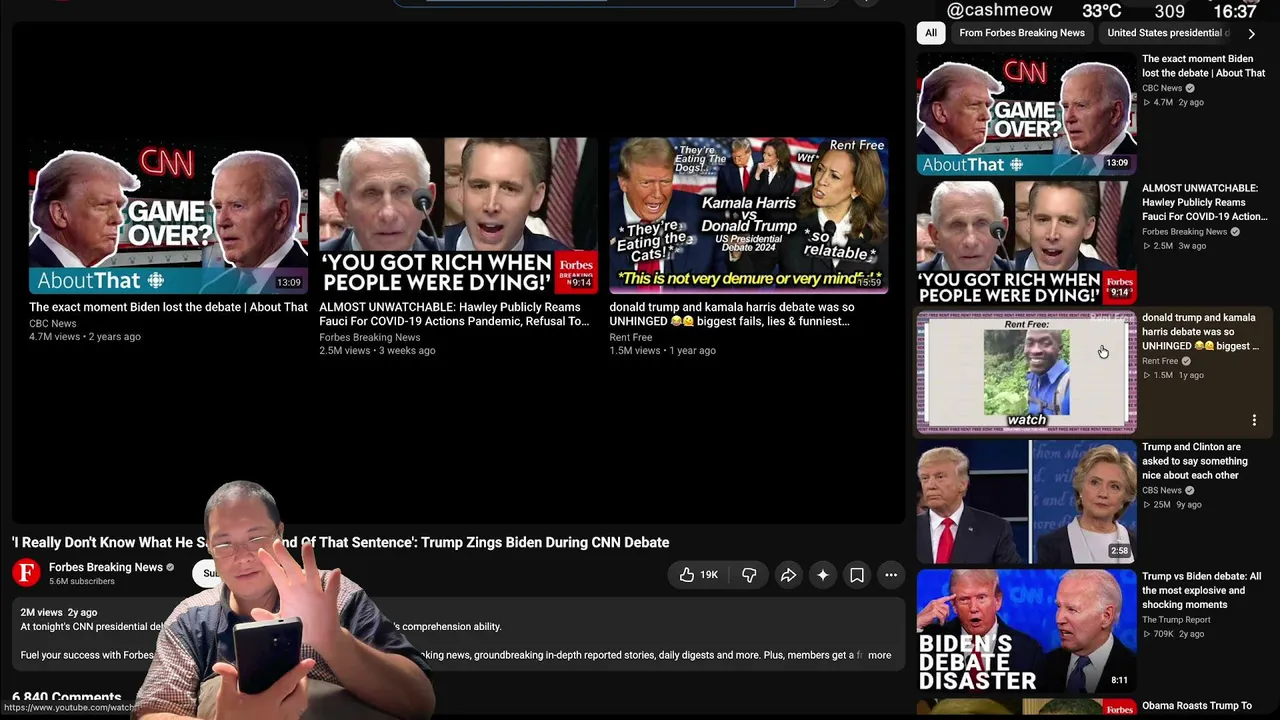Open end-screen title 'The exact moment Biden lost the debate'
The width and height of the screenshot is (1280, 720).
[x=168, y=307]
